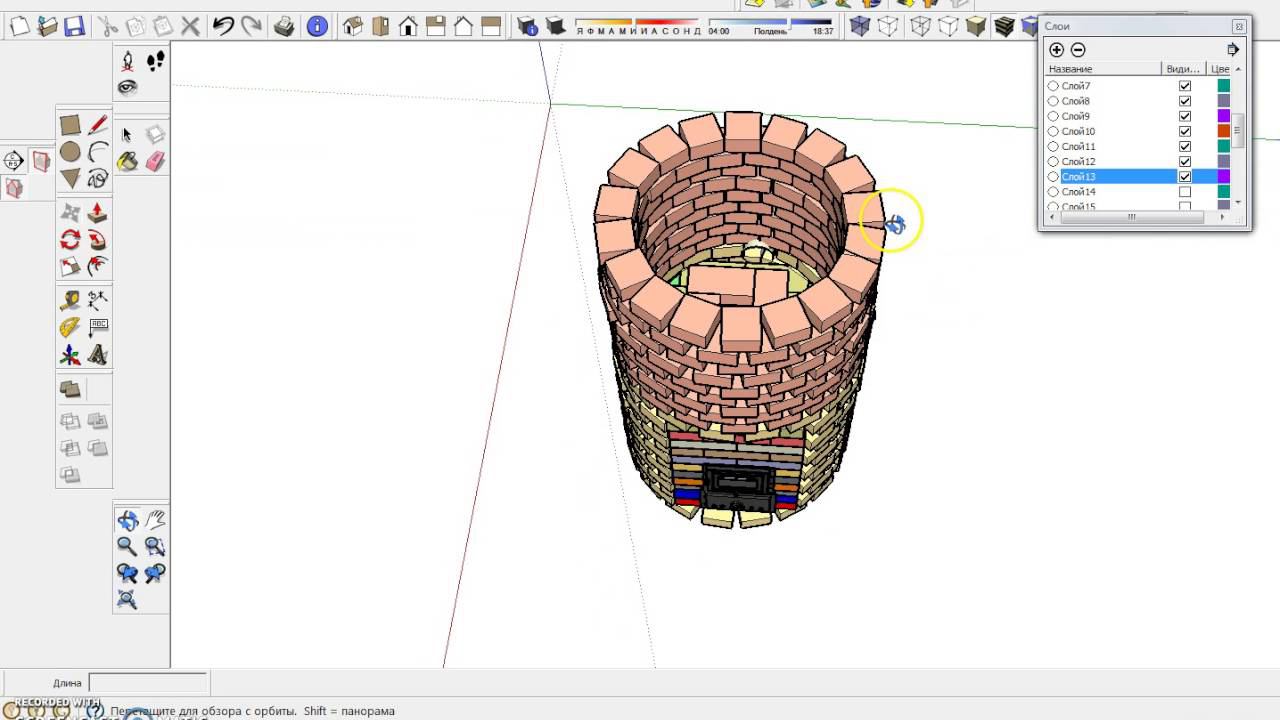The width and height of the screenshot is (1280, 720).
Task: Hide layer Слой7 via visibility checkbox
Action: [x=1185, y=86]
